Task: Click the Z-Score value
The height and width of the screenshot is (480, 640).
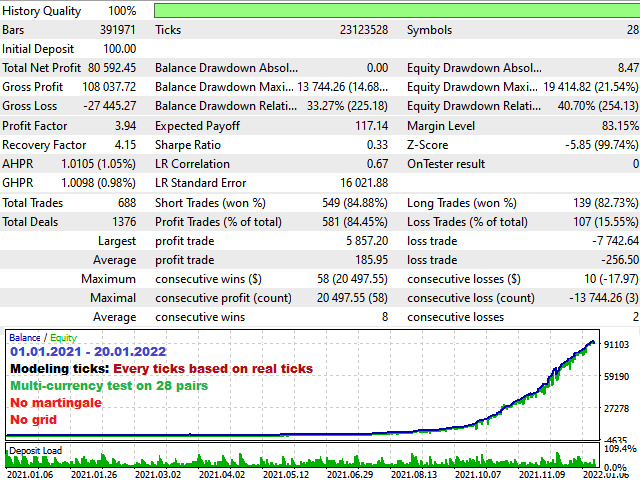Action: [598, 145]
